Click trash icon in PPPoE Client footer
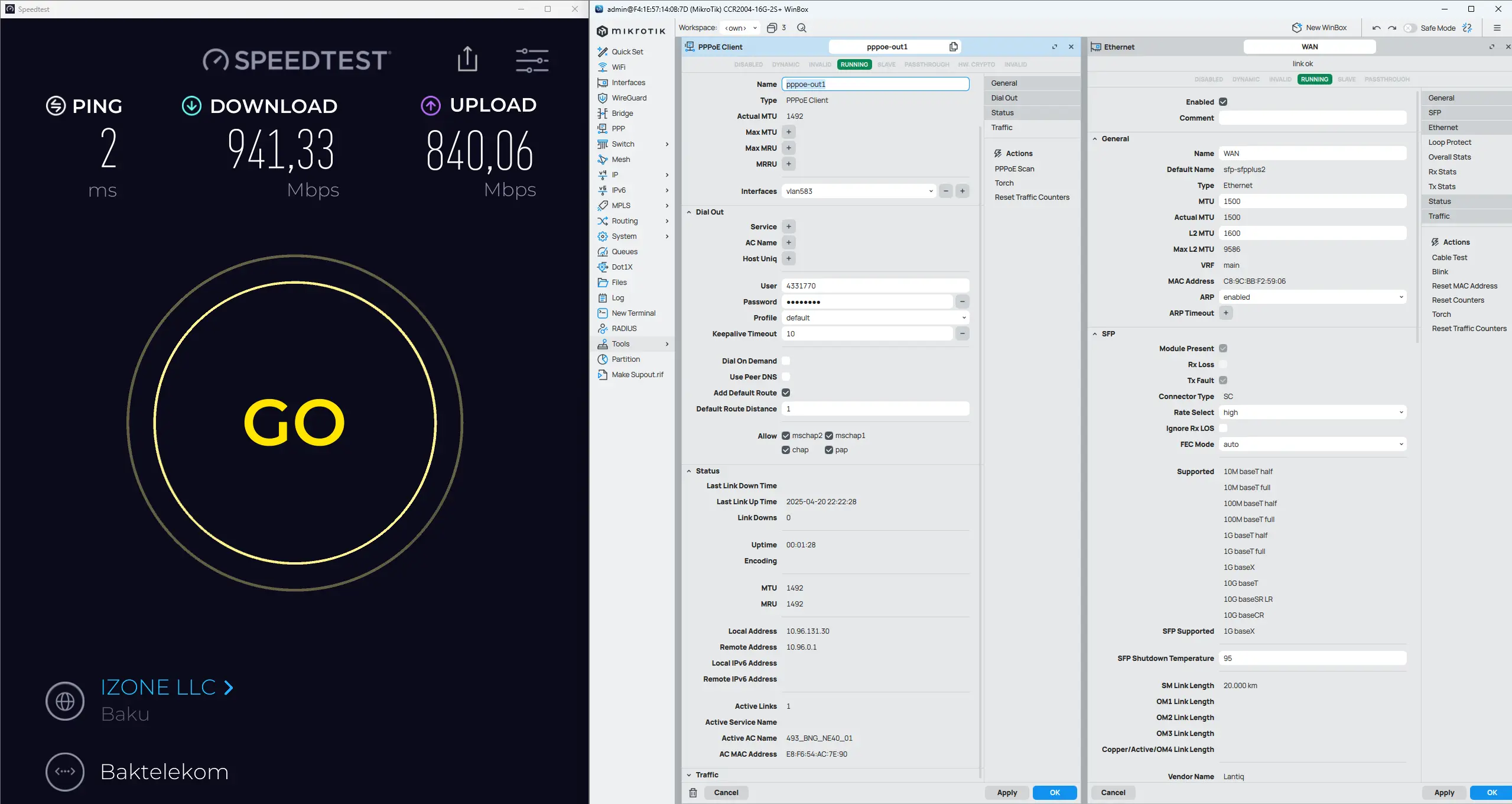The width and height of the screenshot is (1512, 804). click(x=693, y=793)
